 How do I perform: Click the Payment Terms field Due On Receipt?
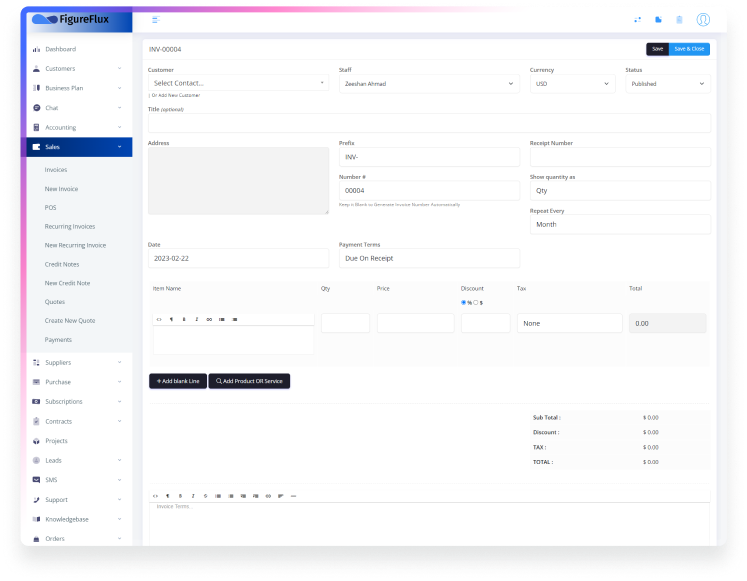(x=429, y=258)
